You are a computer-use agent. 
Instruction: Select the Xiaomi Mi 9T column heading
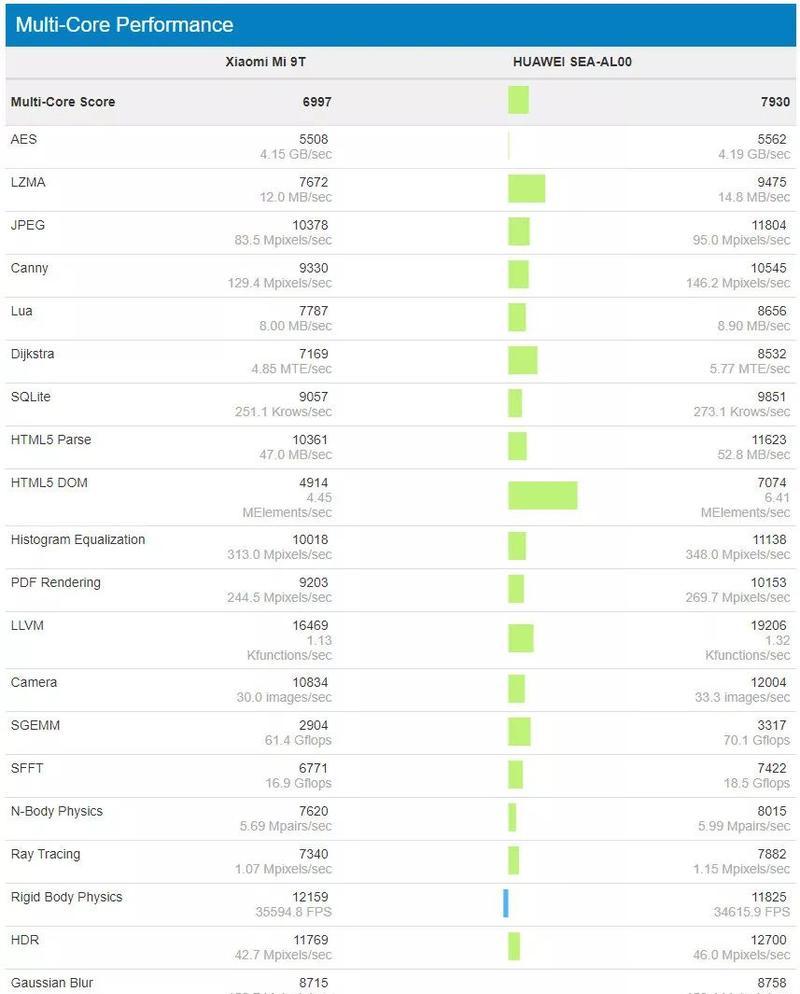(x=266, y=61)
